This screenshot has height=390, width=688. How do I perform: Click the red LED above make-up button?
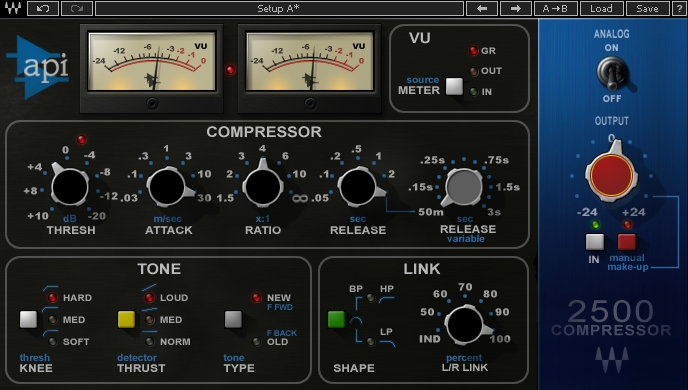[627, 225]
